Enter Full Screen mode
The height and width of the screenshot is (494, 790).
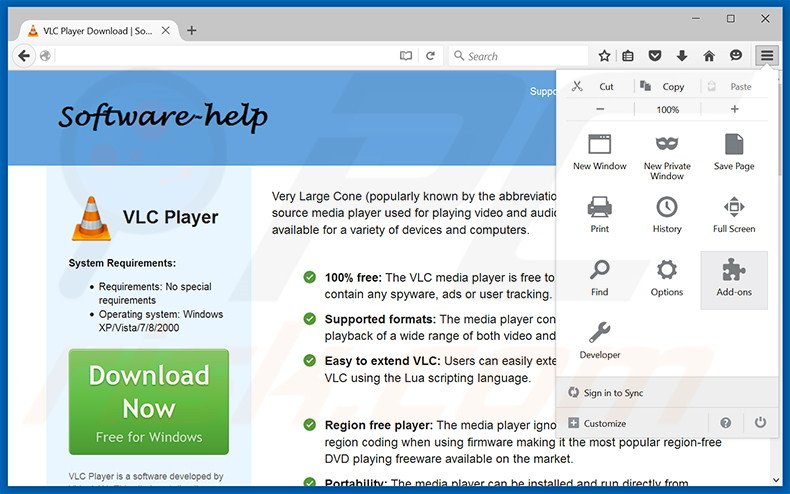tap(734, 215)
